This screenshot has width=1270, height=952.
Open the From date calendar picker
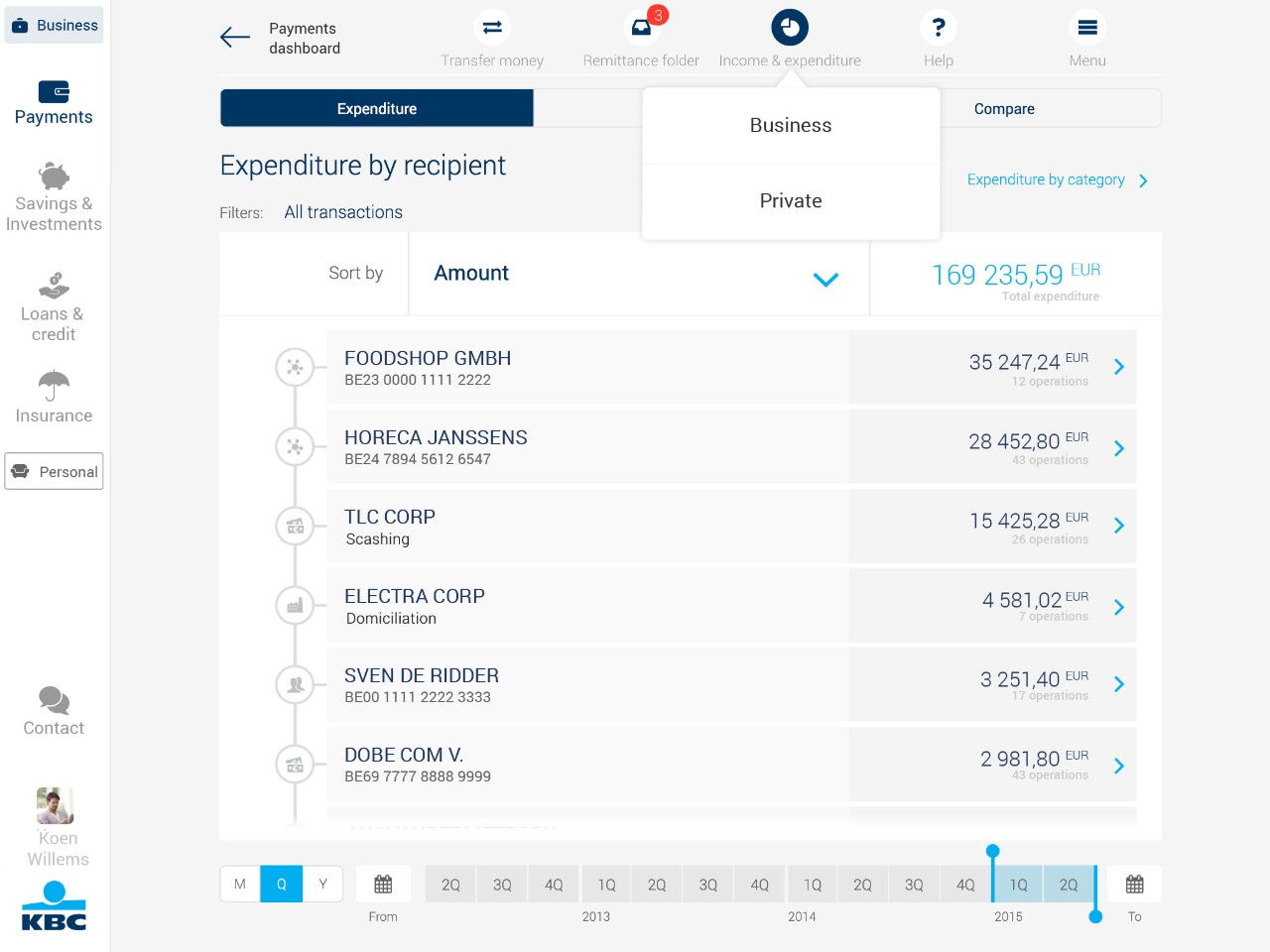click(x=383, y=883)
